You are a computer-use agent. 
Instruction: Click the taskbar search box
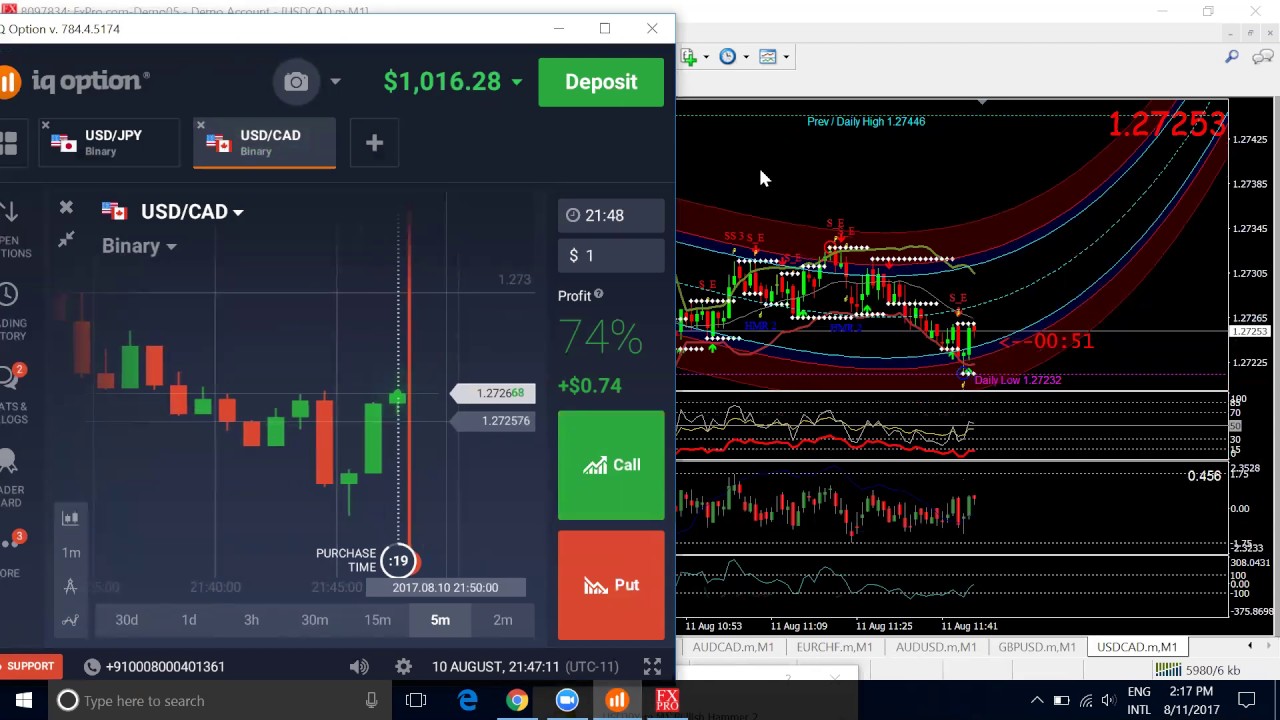click(x=220, y=700)
